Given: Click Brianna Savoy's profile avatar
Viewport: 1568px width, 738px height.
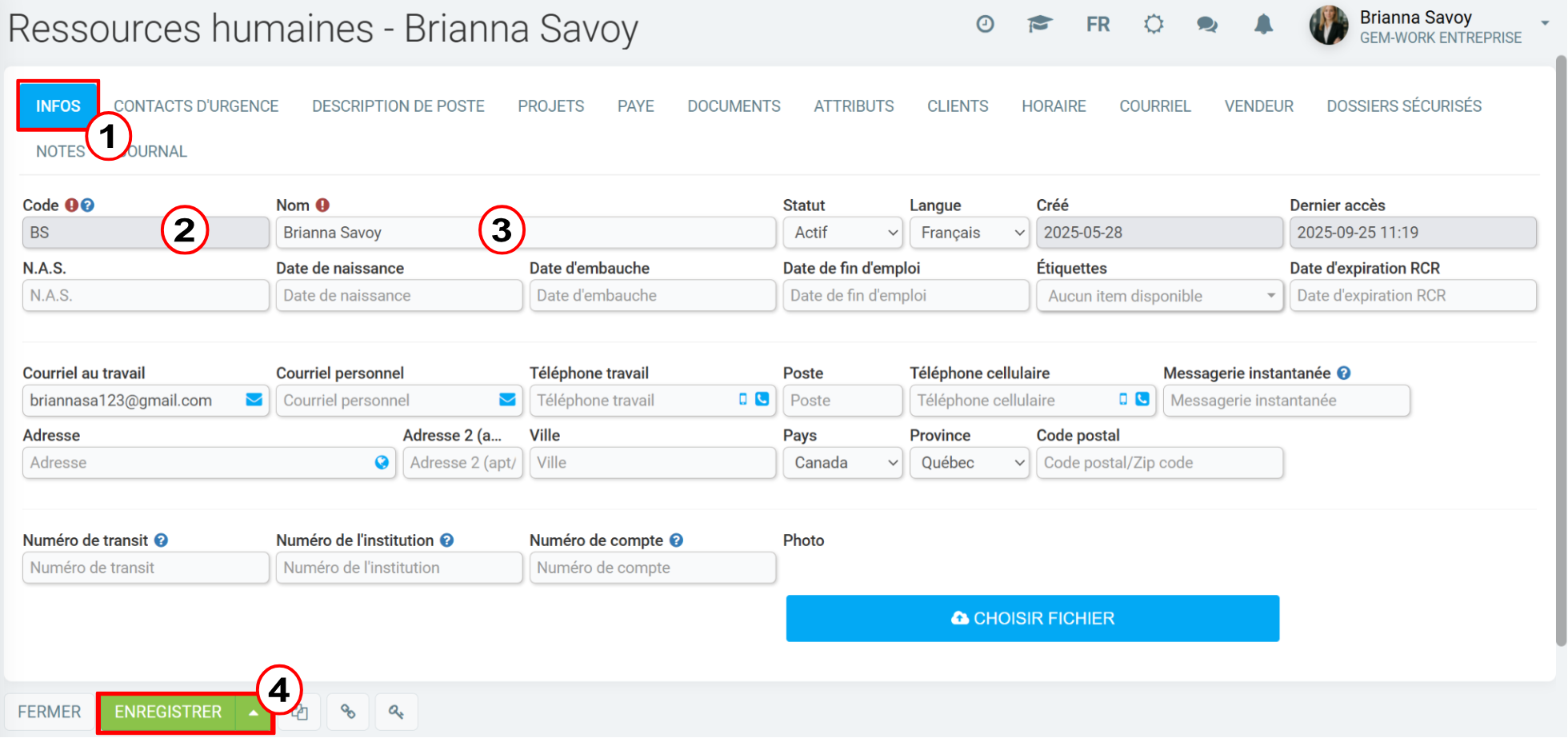Looking at the screenshot, I should 1329,25.
